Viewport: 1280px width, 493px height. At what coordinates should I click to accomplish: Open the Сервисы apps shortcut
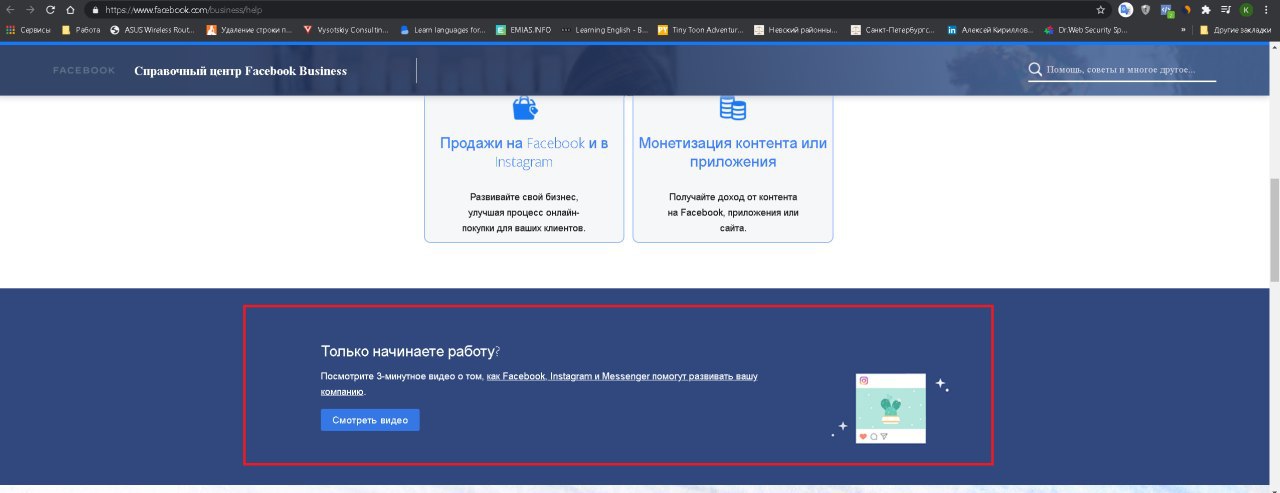coord(28,30)
